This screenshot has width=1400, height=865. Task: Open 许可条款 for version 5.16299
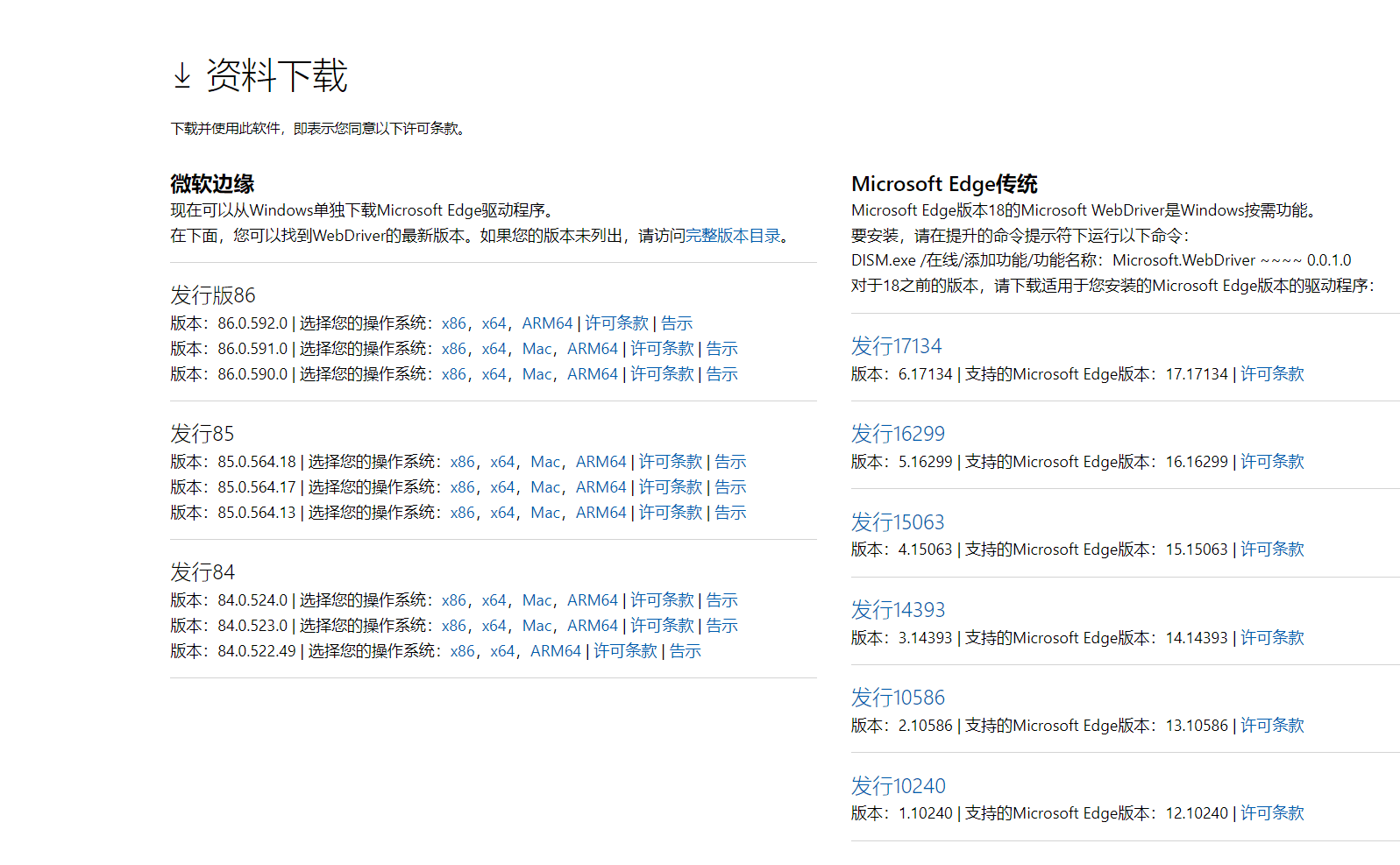1273,462
